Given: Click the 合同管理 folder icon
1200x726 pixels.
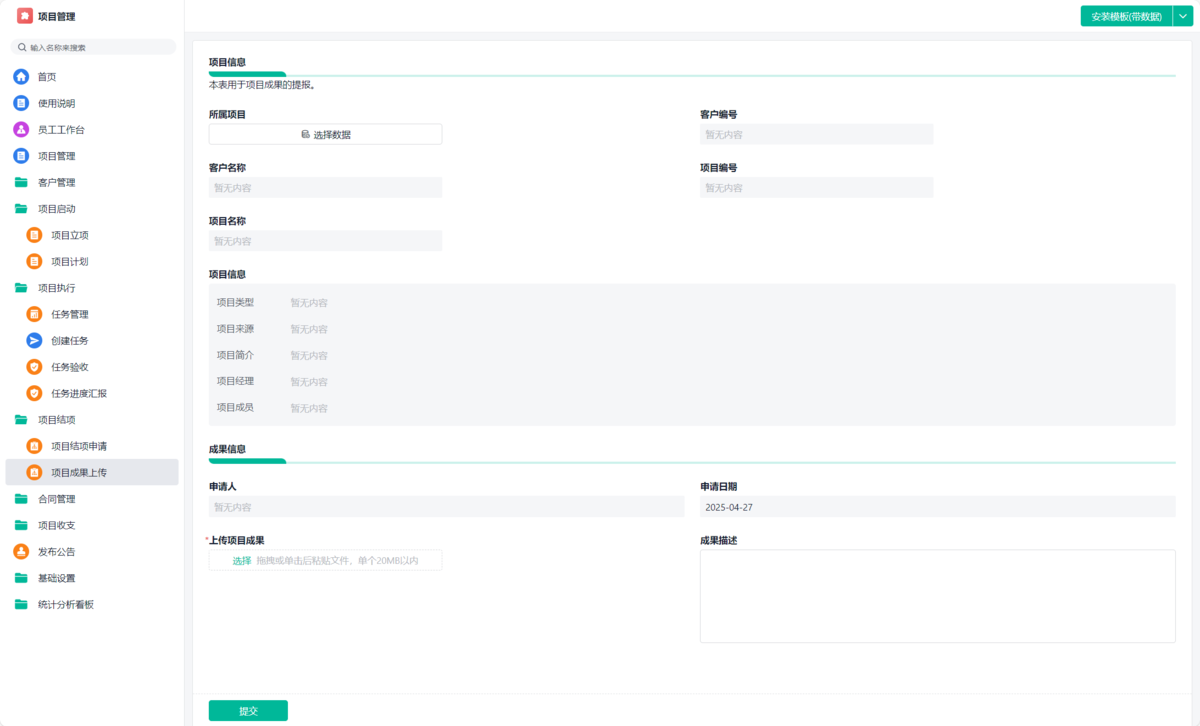Looking at the screenshot, I should (21, 499).
